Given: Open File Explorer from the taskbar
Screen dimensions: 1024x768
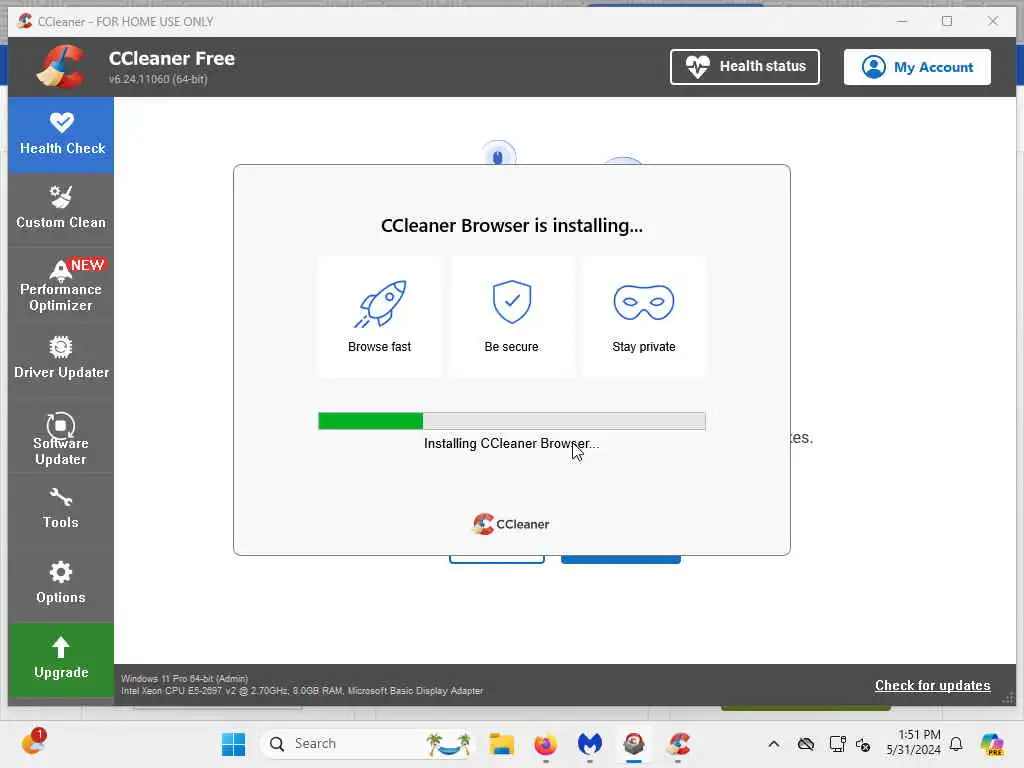Looking at the screenshot, I should (x=502, y=744).
